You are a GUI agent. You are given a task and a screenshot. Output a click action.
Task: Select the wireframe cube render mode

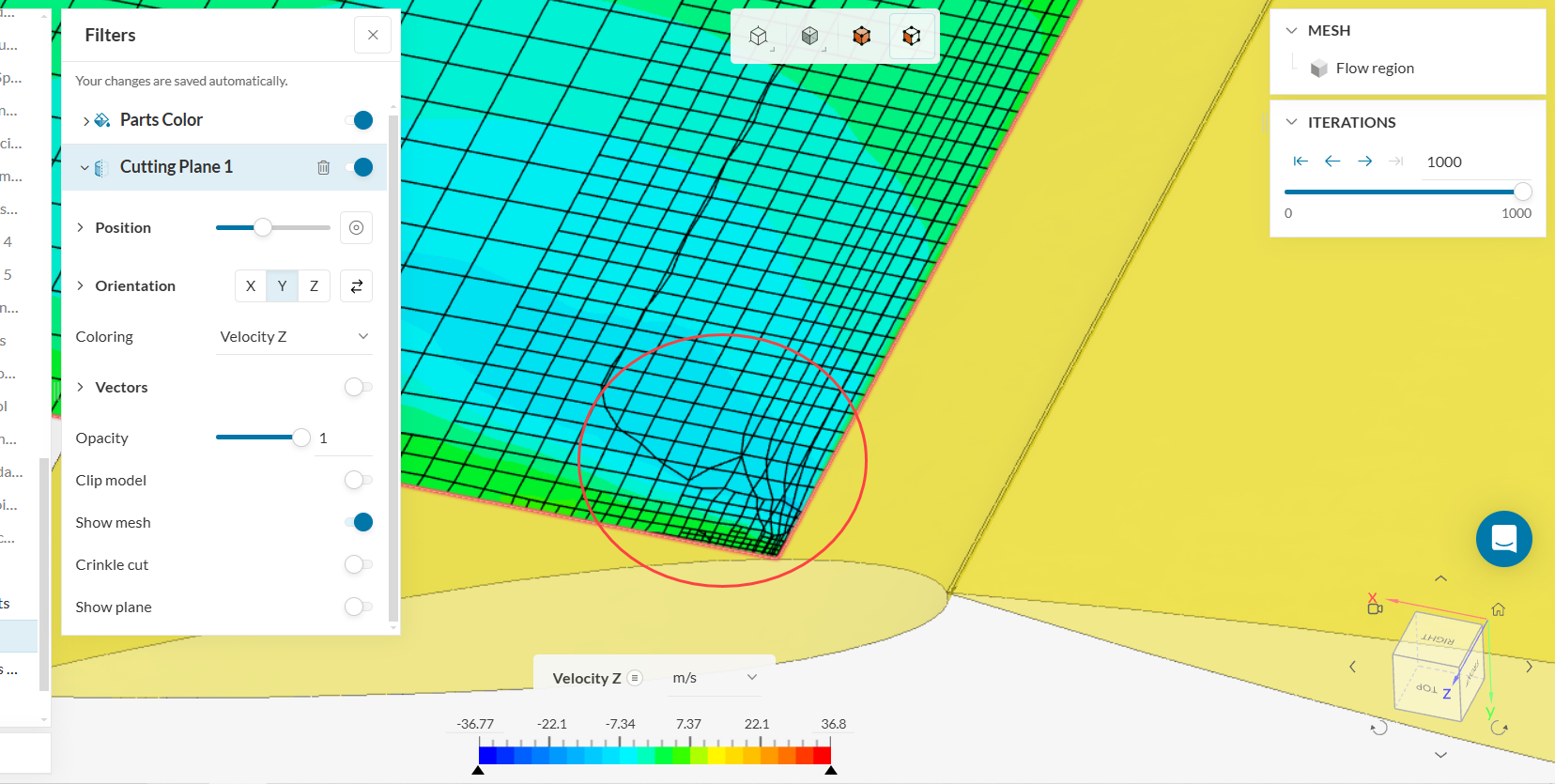click(759, 36)
